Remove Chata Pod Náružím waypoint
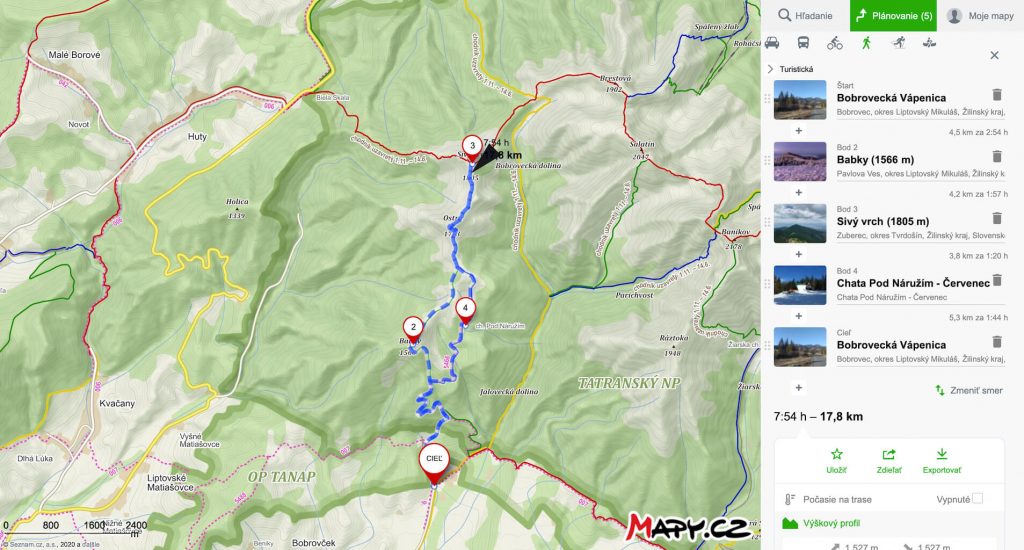Screen dimensions: 1024x550 click(x=997, y=280)
